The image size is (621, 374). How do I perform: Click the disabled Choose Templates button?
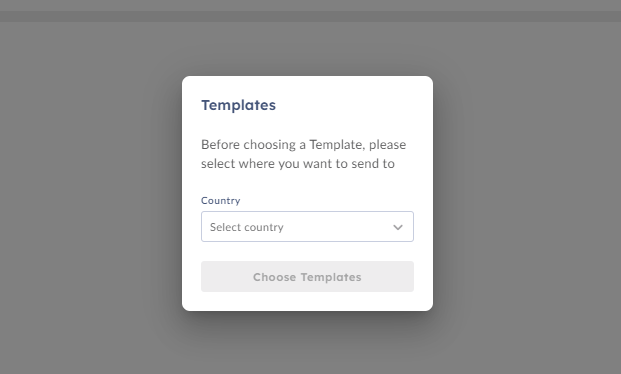[307, 277]
